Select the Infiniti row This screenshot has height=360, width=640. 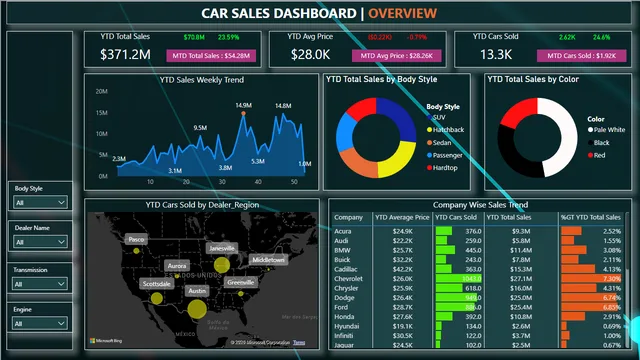(x=478, y=336)
